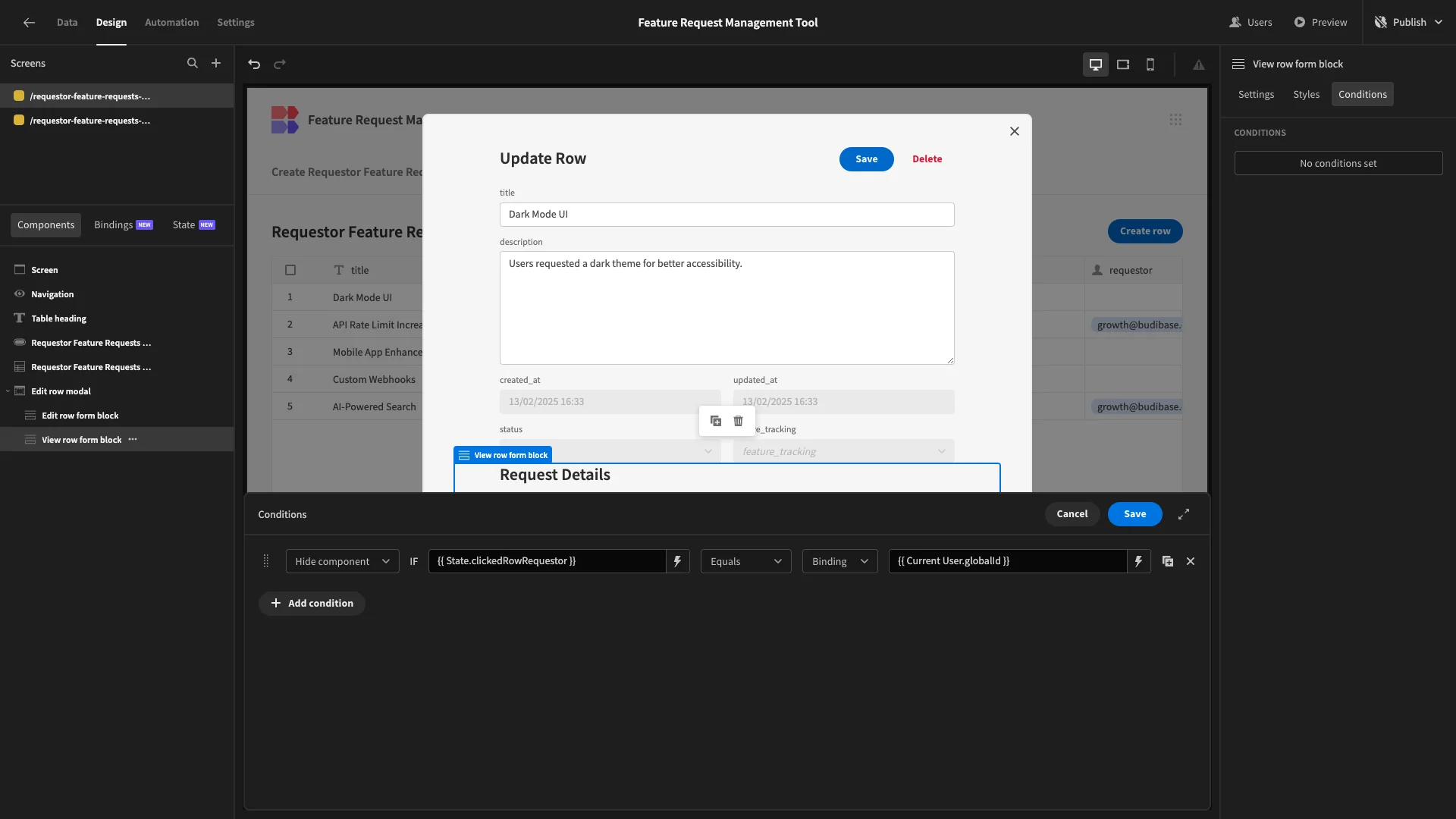Image resolution: width=1456 pixels, height=819 pixels.
Task: Delete component via trash icon
Action: pyautogui.click(x=739, y=421)
